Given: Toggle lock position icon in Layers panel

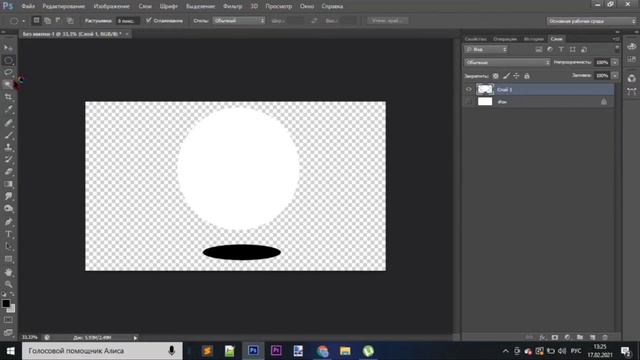Looking at the screenshot, I should [x=516, y=76].
